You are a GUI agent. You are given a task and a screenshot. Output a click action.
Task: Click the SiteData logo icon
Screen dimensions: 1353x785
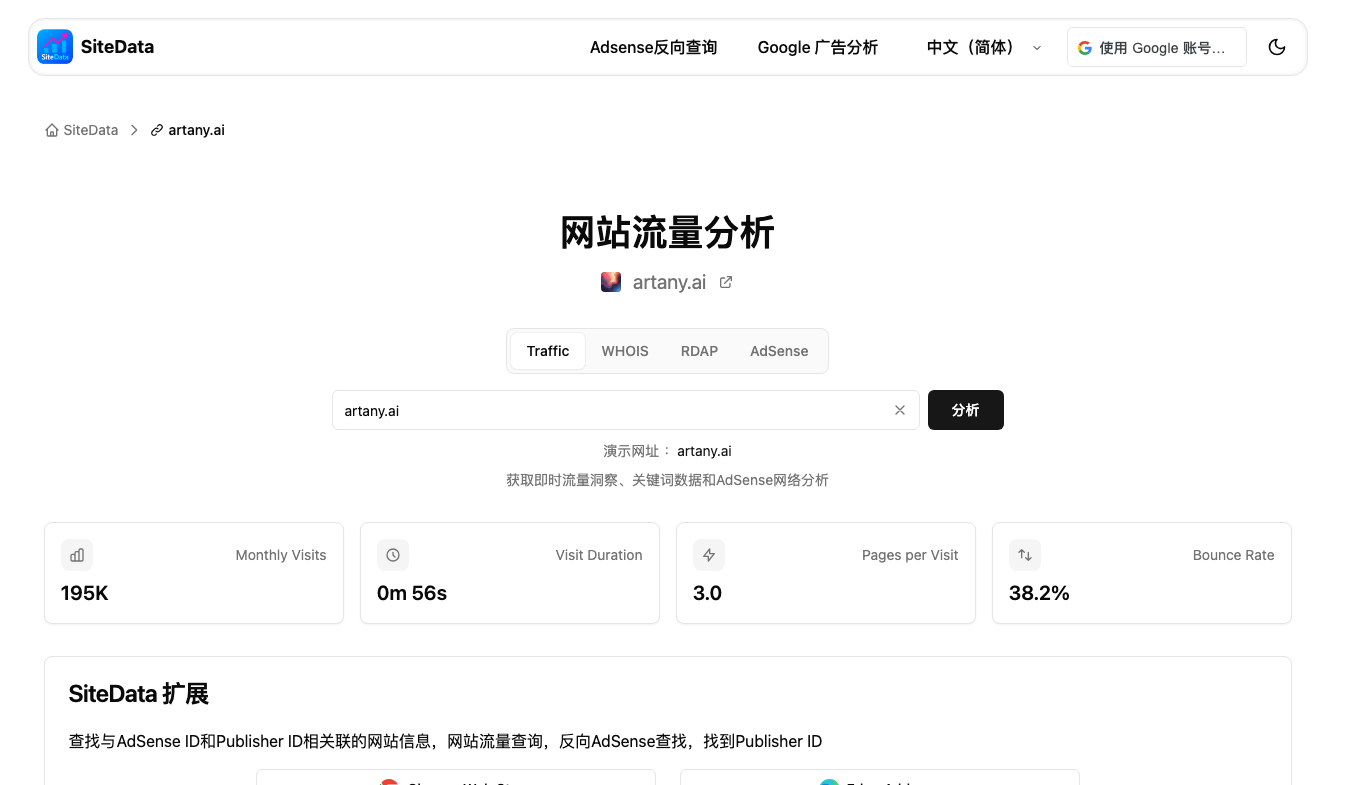(x=55, y=47)
